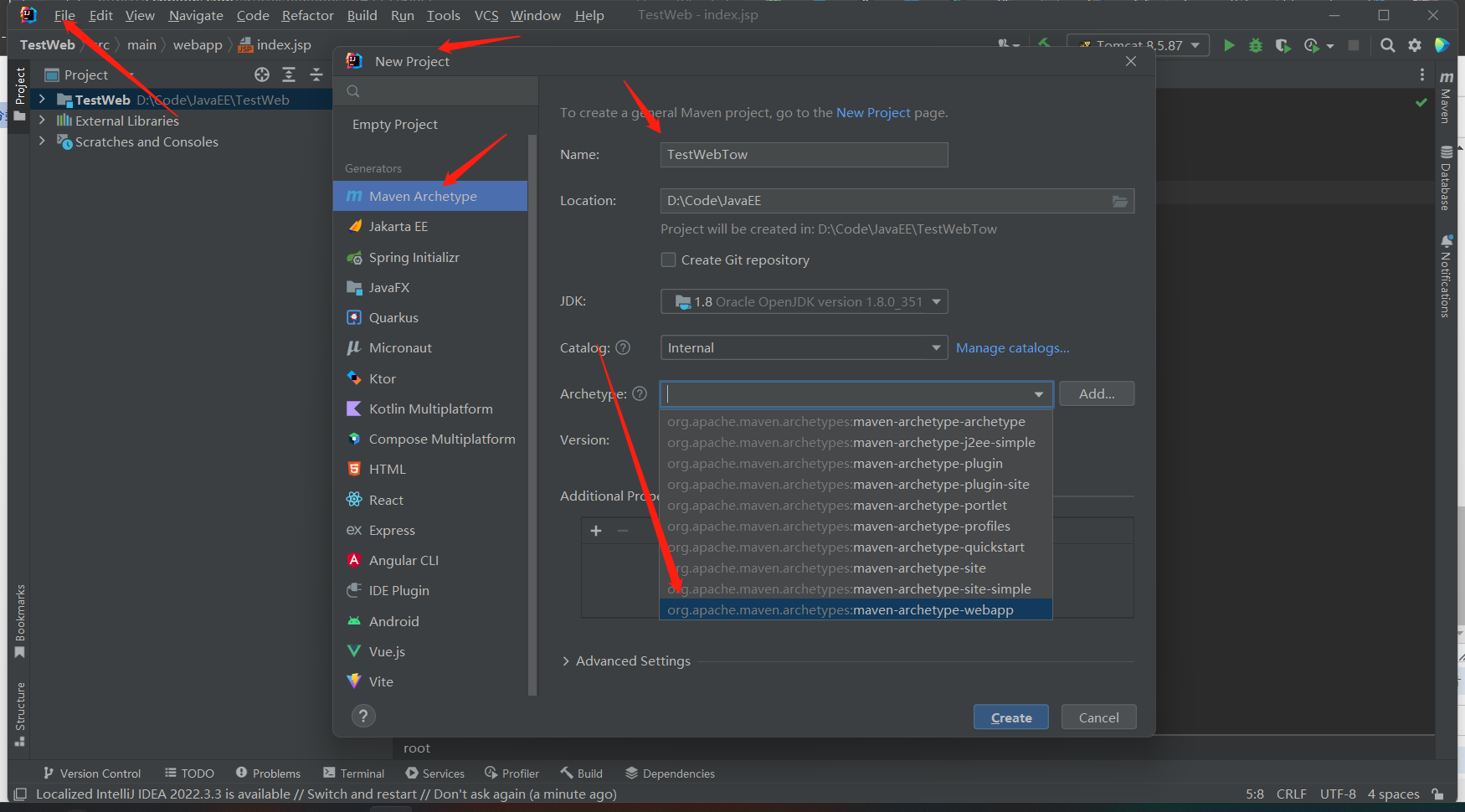Image resolution: width=1465 pixels, height=812 pixels.
Task: Open IDE settings gear icon
Action: pos(1415,45)
